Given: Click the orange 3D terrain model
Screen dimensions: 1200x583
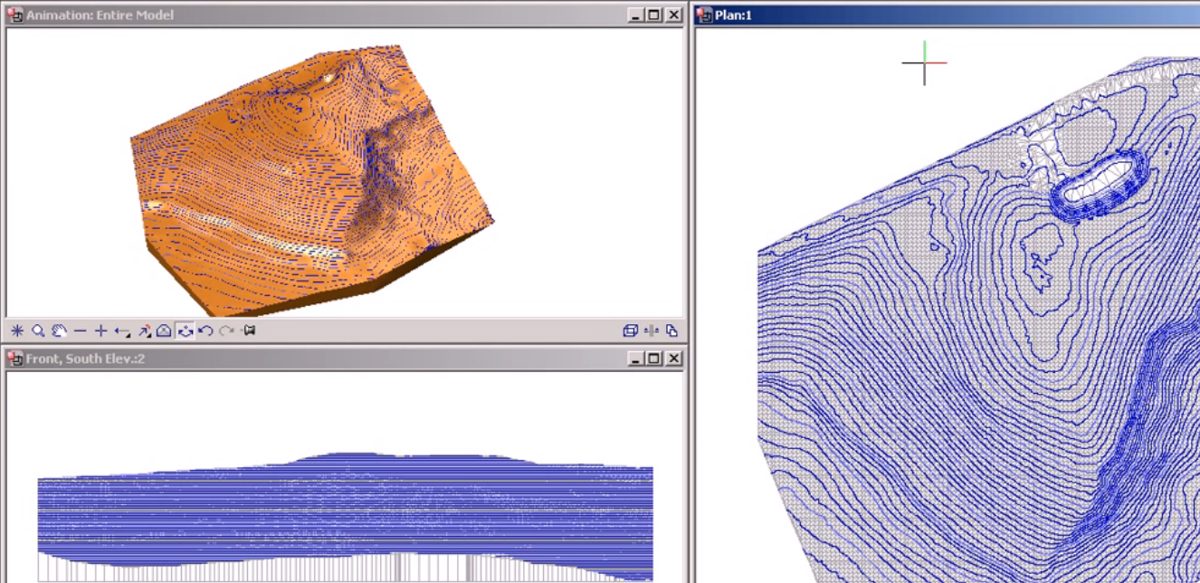Looking at the screenshot, I should pos(310,180).
